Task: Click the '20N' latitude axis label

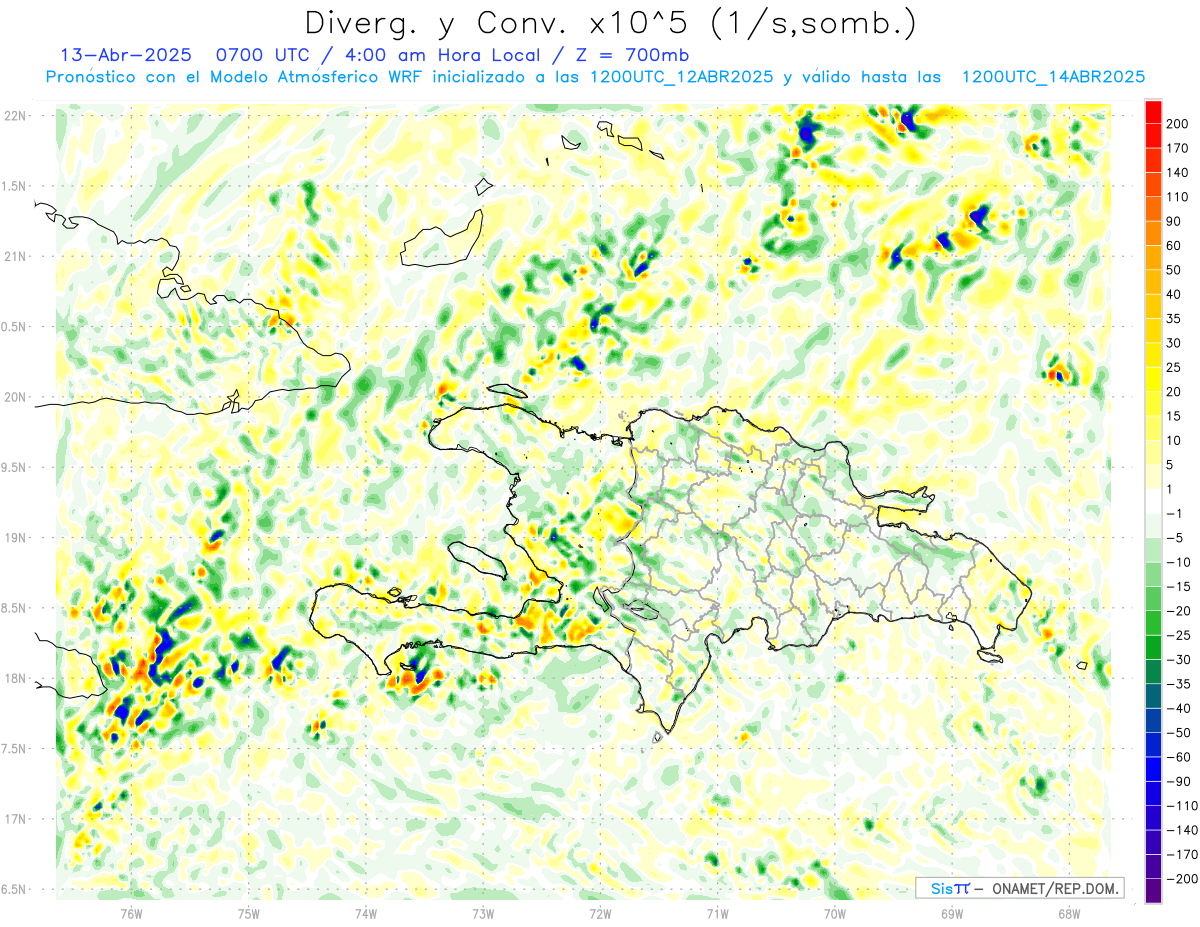Action: [15, 397]
